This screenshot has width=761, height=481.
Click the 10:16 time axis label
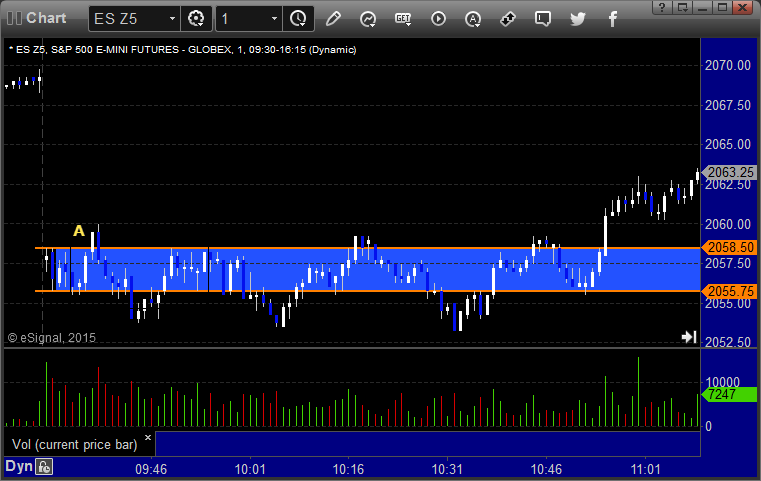tap(348, 469)
